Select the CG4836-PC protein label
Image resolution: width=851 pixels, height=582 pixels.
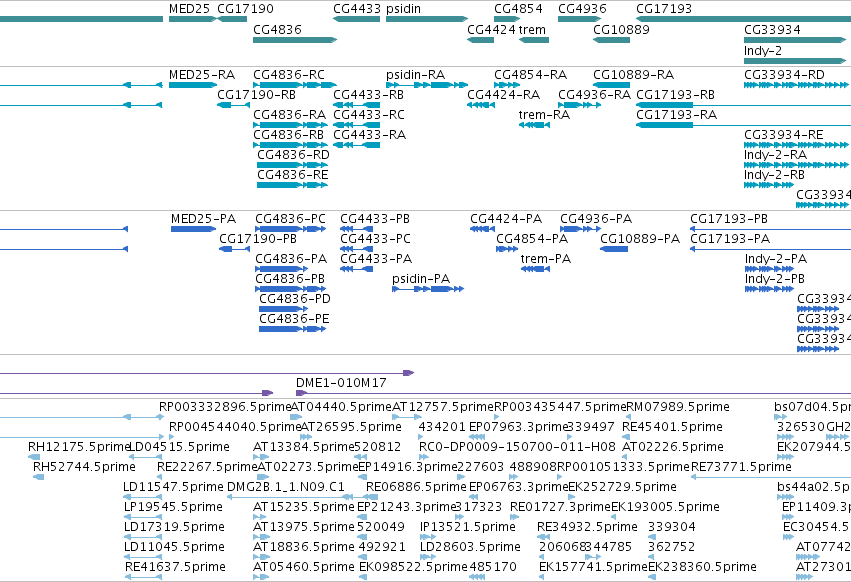tap(290, 219)
